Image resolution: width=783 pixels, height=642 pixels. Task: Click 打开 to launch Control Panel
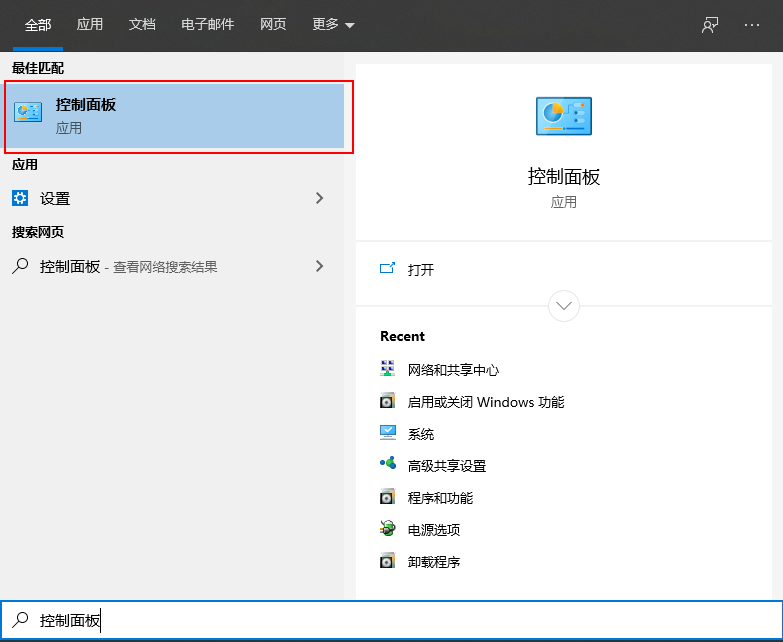(x=421, y=269)
